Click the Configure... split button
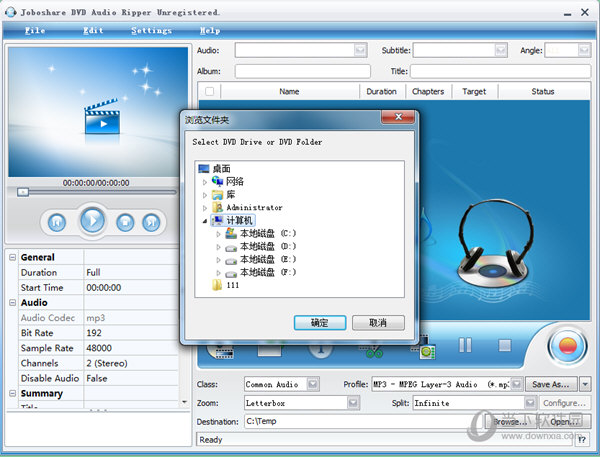 pos(564,403)
